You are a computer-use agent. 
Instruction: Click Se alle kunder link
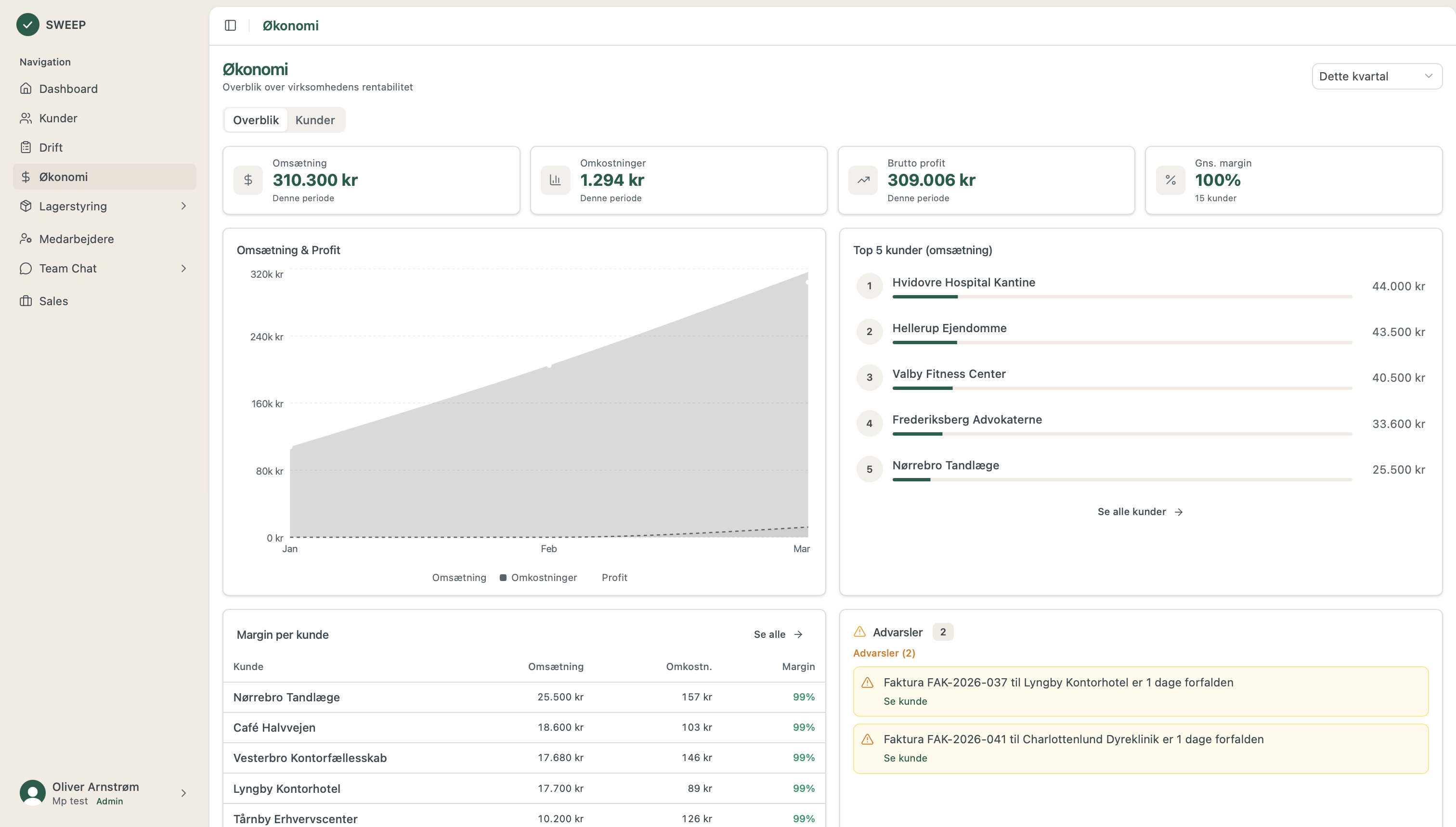click(x=1140, y=512)
